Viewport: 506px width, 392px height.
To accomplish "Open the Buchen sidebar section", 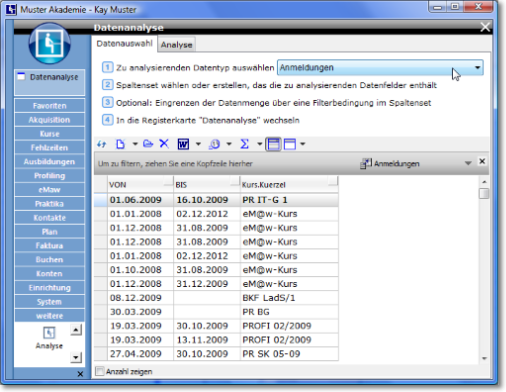I will click(50, 260).
